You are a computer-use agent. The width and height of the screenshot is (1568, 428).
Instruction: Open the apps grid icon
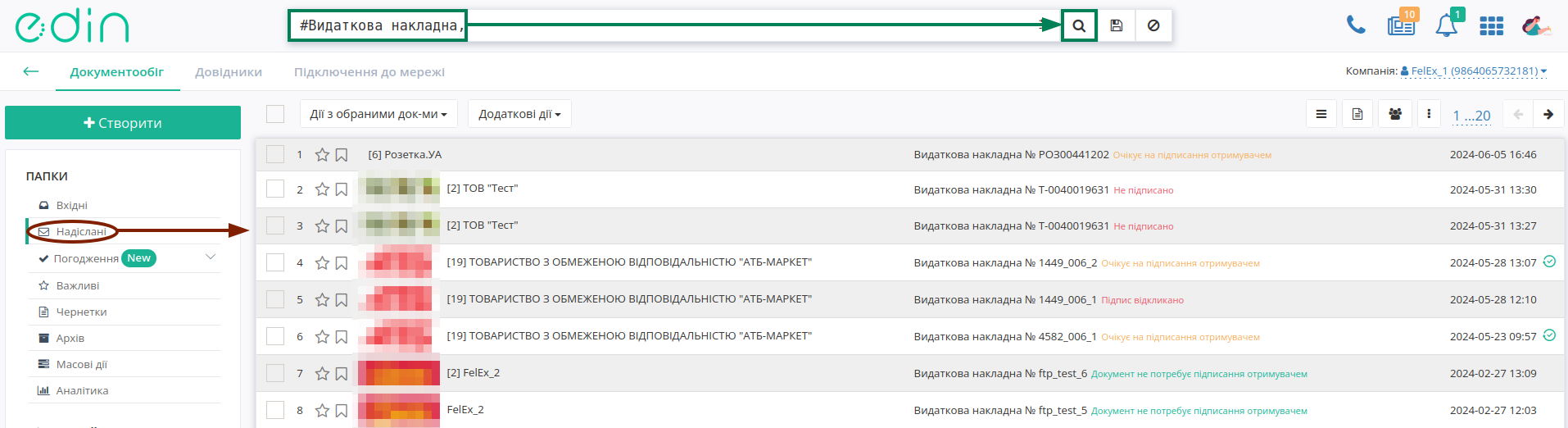point(1491,26)
